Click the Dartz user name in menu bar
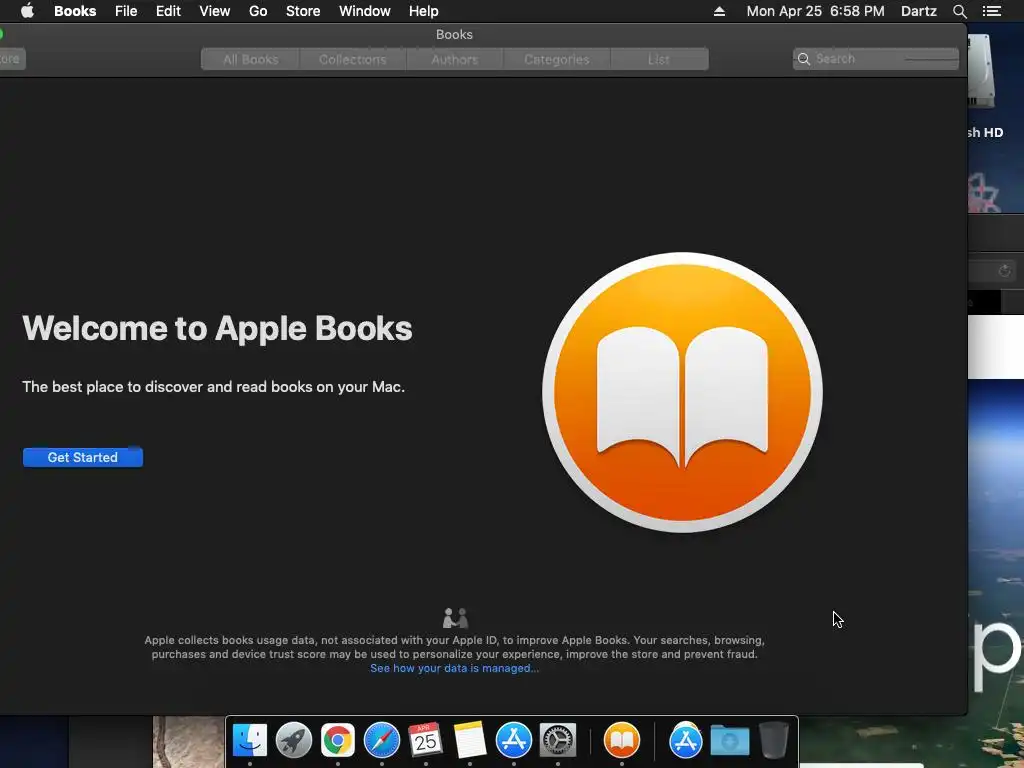The image size is (1024, 768). 919,11
